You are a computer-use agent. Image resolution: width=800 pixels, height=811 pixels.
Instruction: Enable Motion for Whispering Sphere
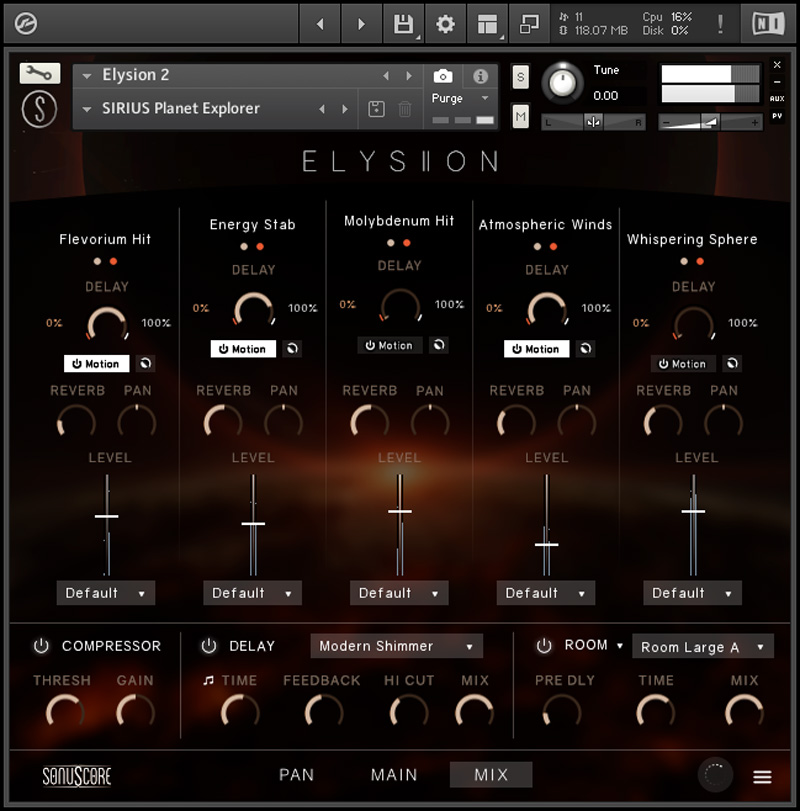pos(683,364)
